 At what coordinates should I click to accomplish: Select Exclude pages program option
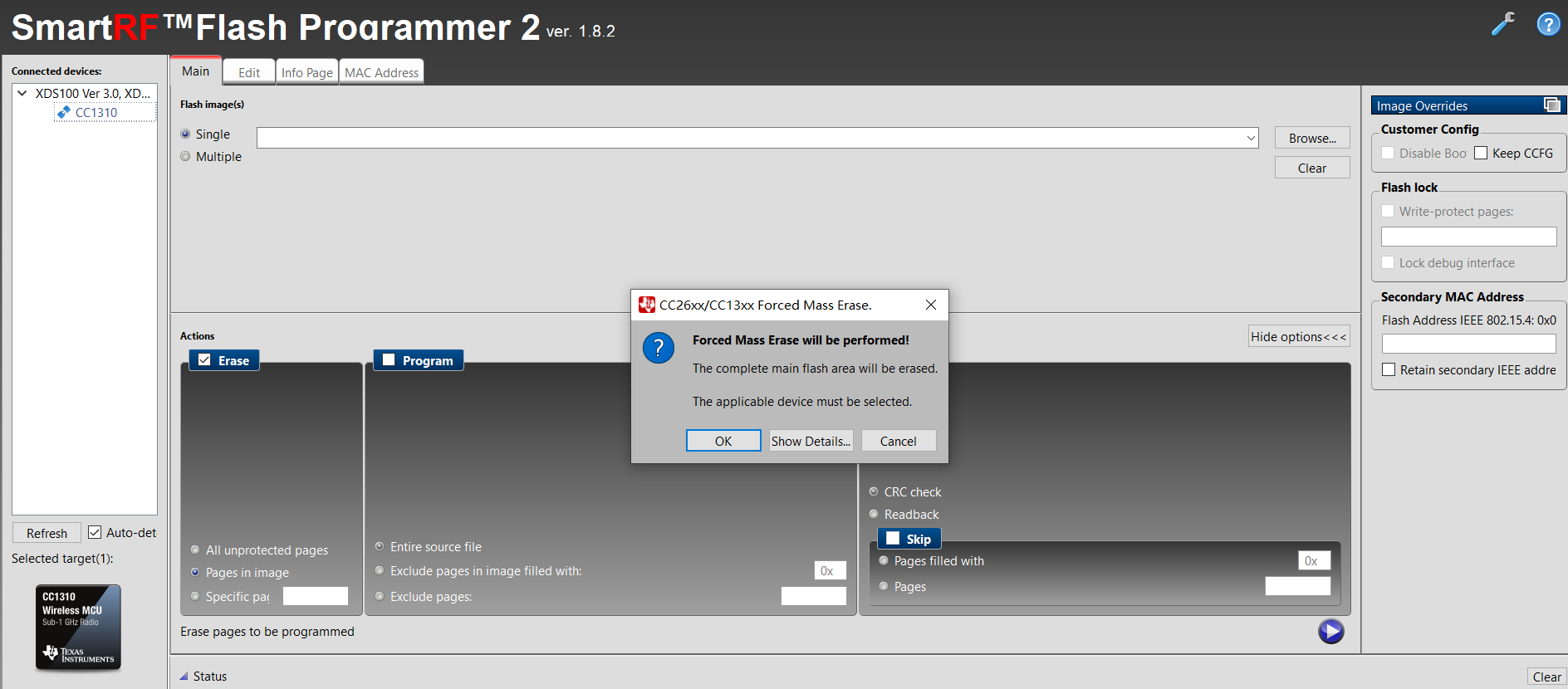tap(380, 596)
